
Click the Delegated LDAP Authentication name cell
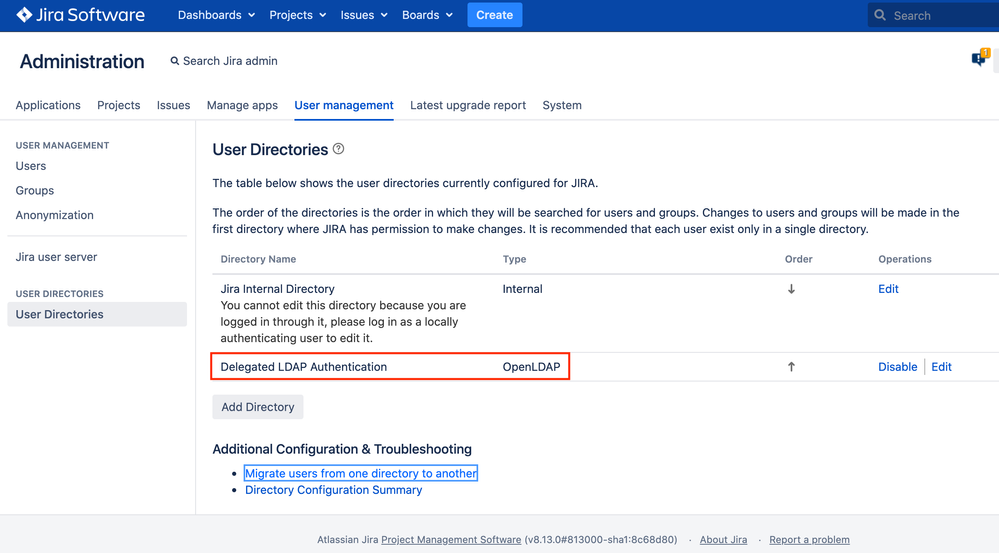click(303, 366)
